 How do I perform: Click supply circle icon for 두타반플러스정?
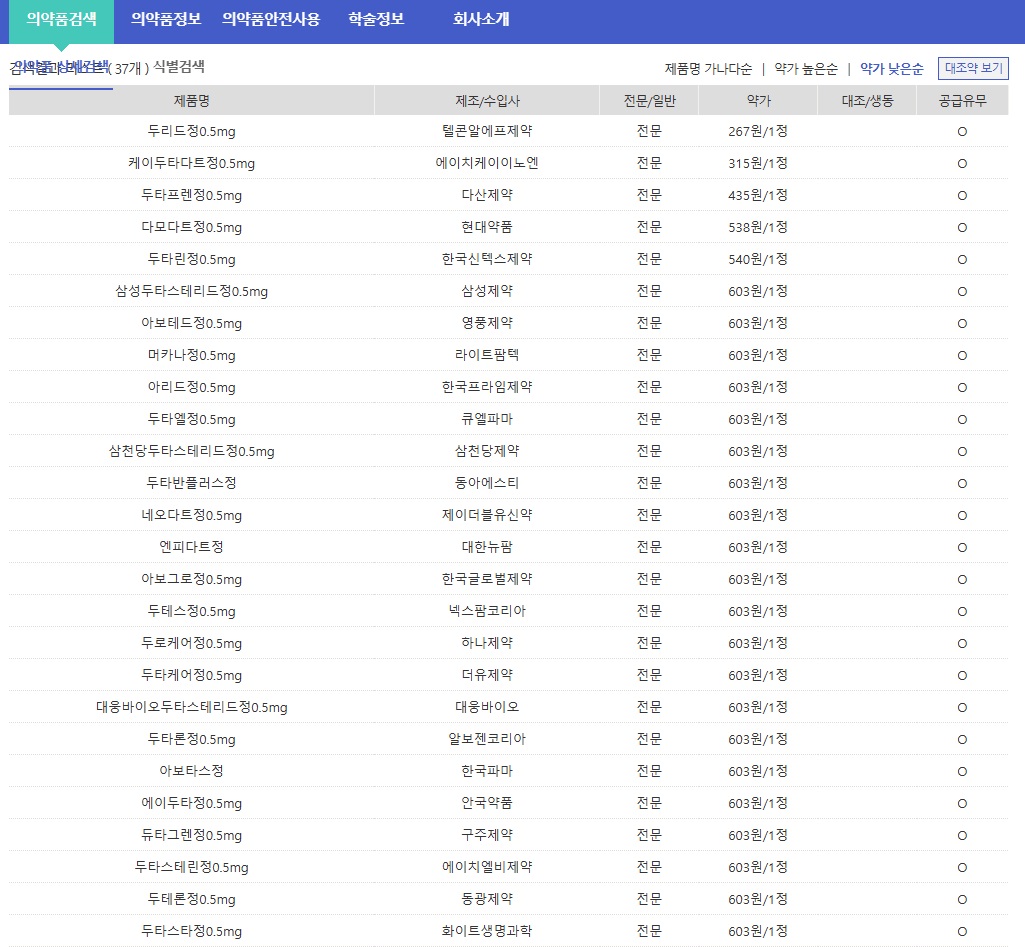pyautogui.click(x=962, y=484)
